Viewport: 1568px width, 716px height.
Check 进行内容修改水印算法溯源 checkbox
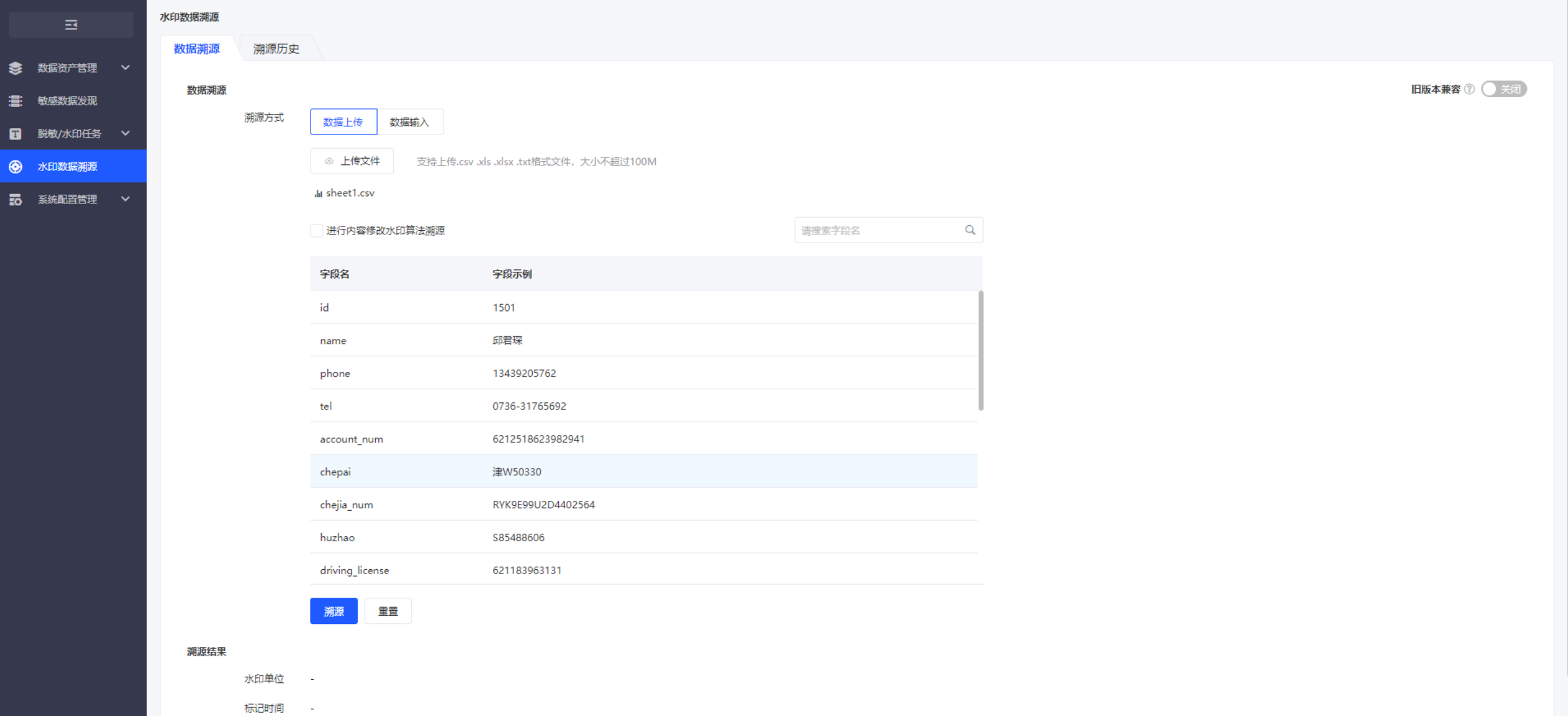point(316,231)
